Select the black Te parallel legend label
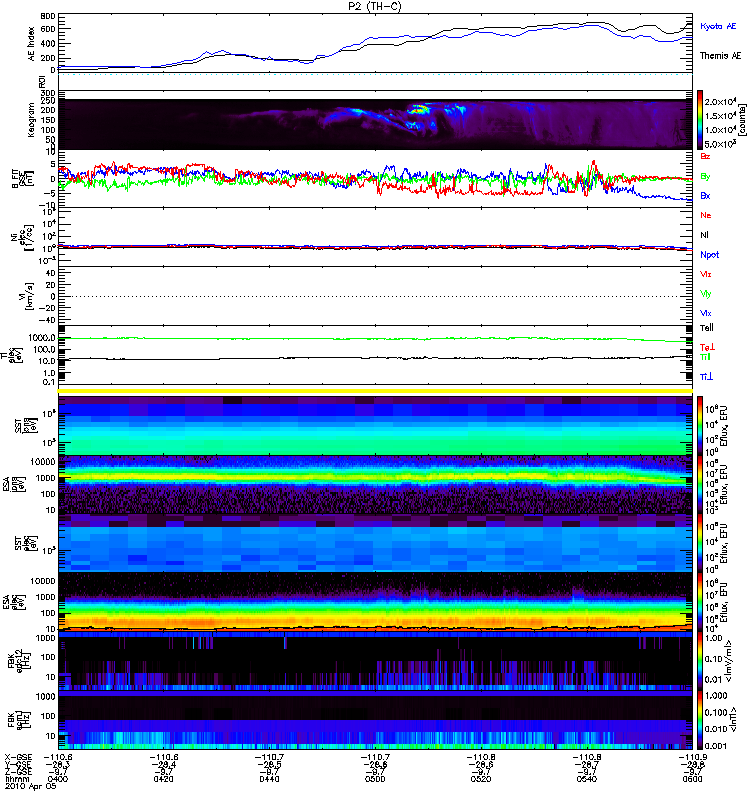 [707, 328]
